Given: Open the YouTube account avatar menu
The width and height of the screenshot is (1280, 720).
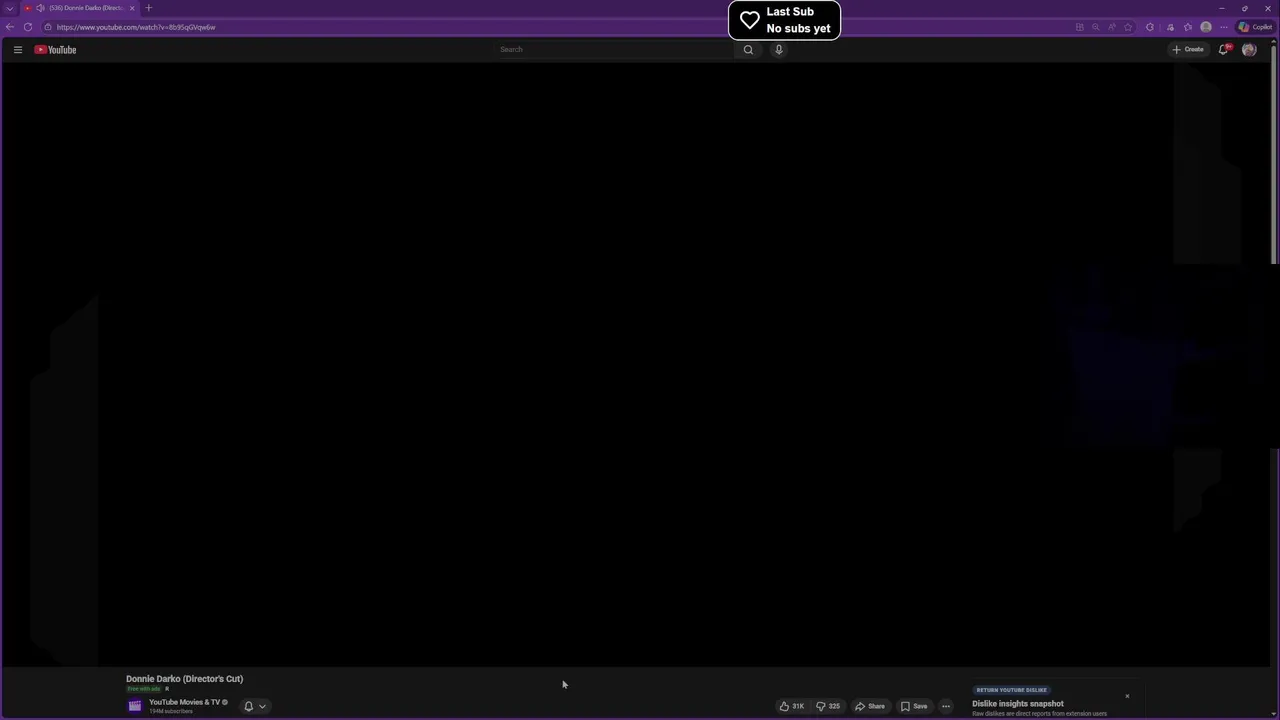Looking at the screenshot, I should coord(1249,49).
